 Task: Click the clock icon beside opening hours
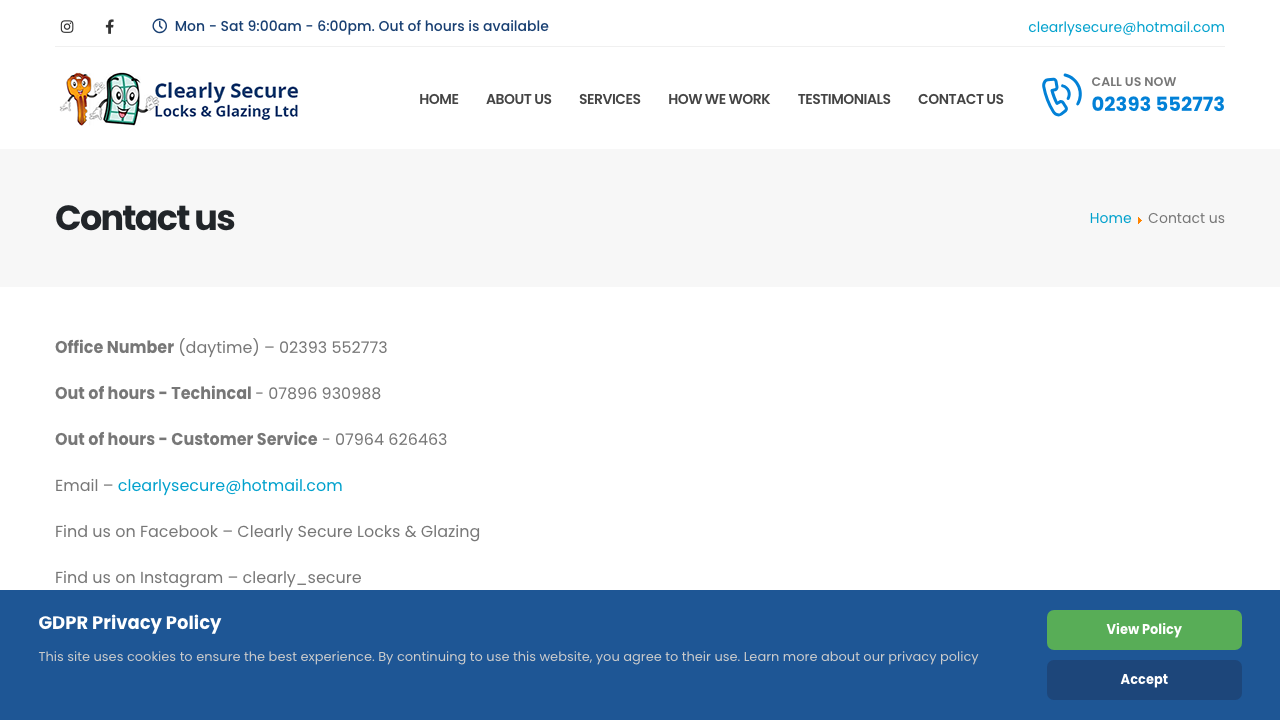[158, 24]
